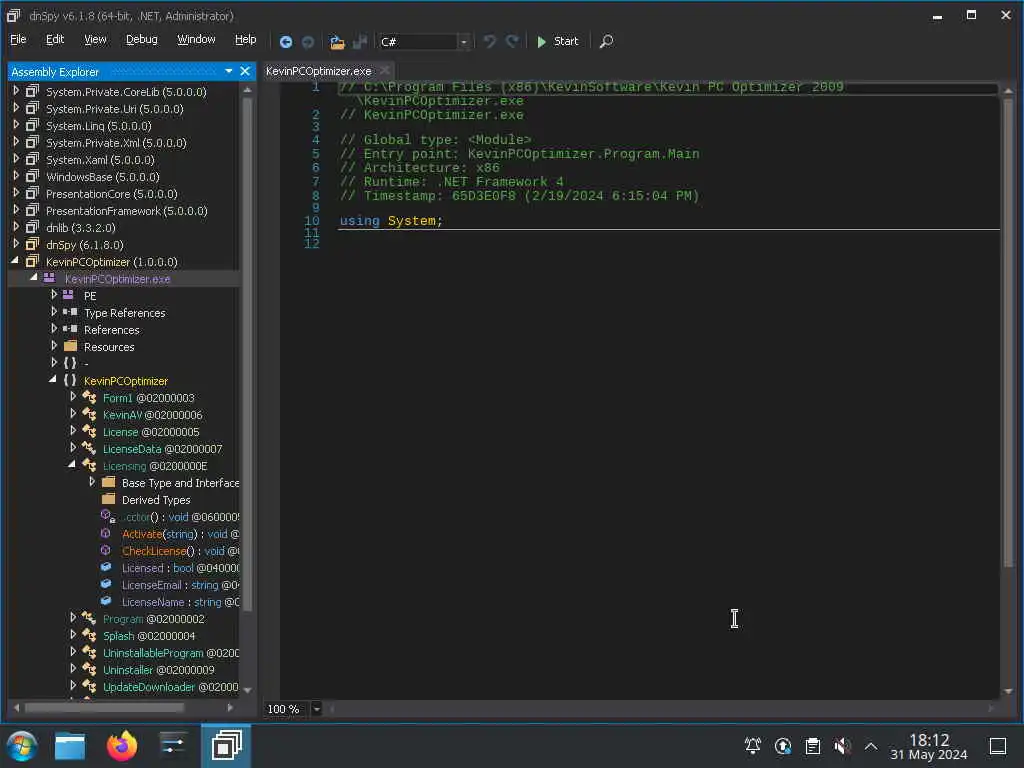Open the View menu
Screen dimensions: 1024x768
95,39
